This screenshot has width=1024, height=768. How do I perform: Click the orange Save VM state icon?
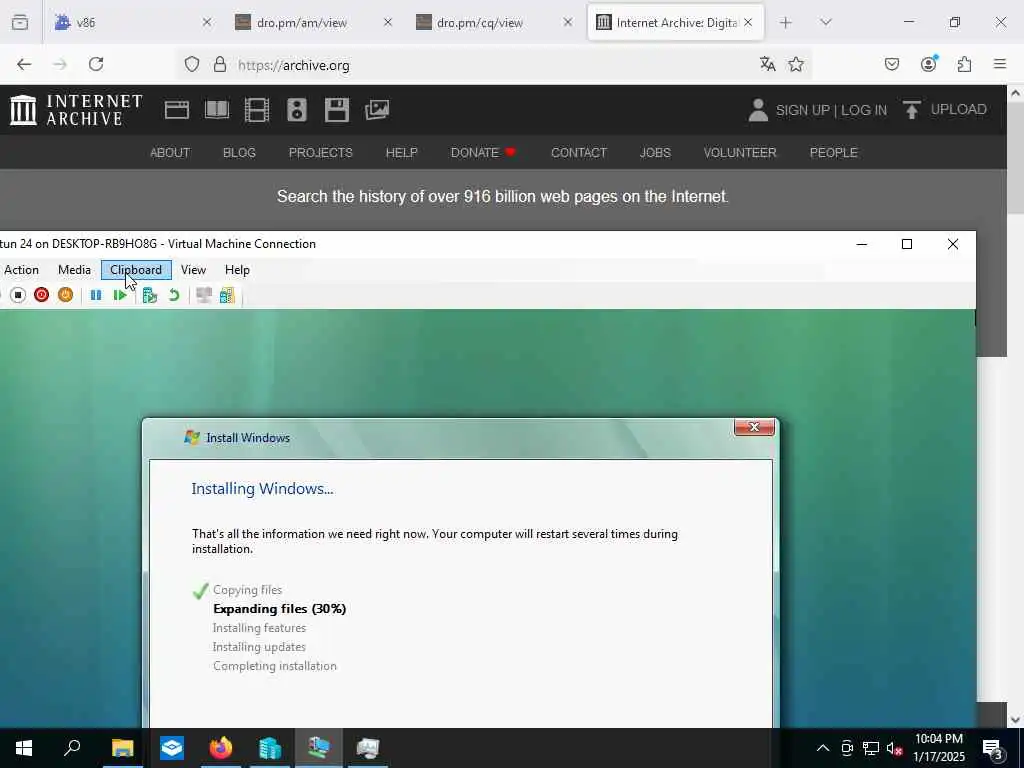click(x=65, y=295)
